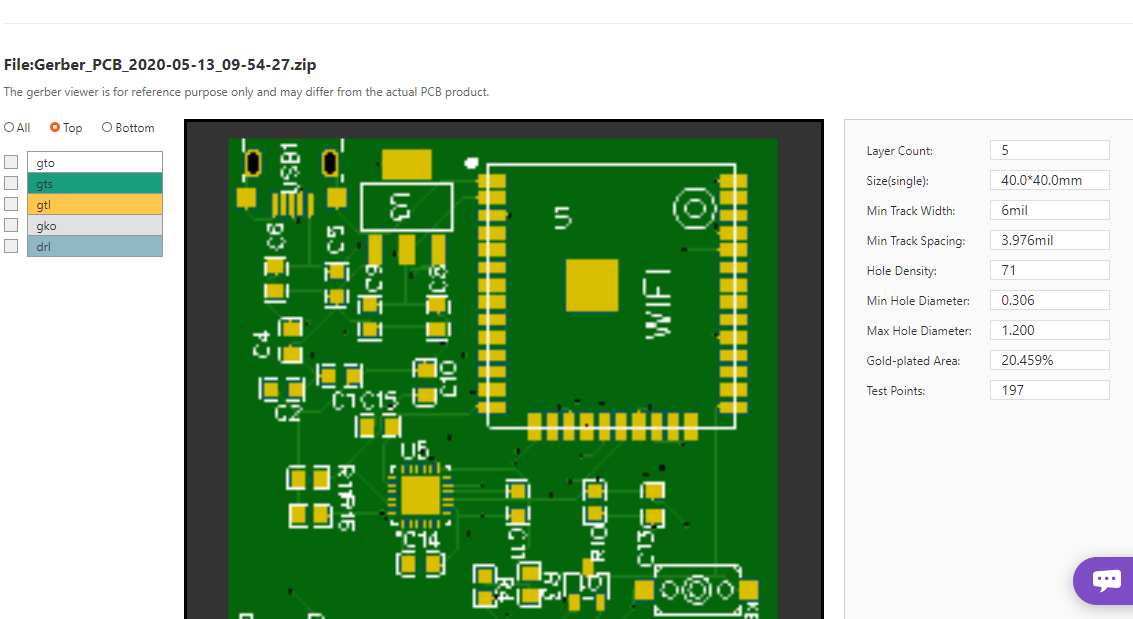Click the gko outline layer name
The width and height of the screenshot is (1133, 619).
point(95,225)
